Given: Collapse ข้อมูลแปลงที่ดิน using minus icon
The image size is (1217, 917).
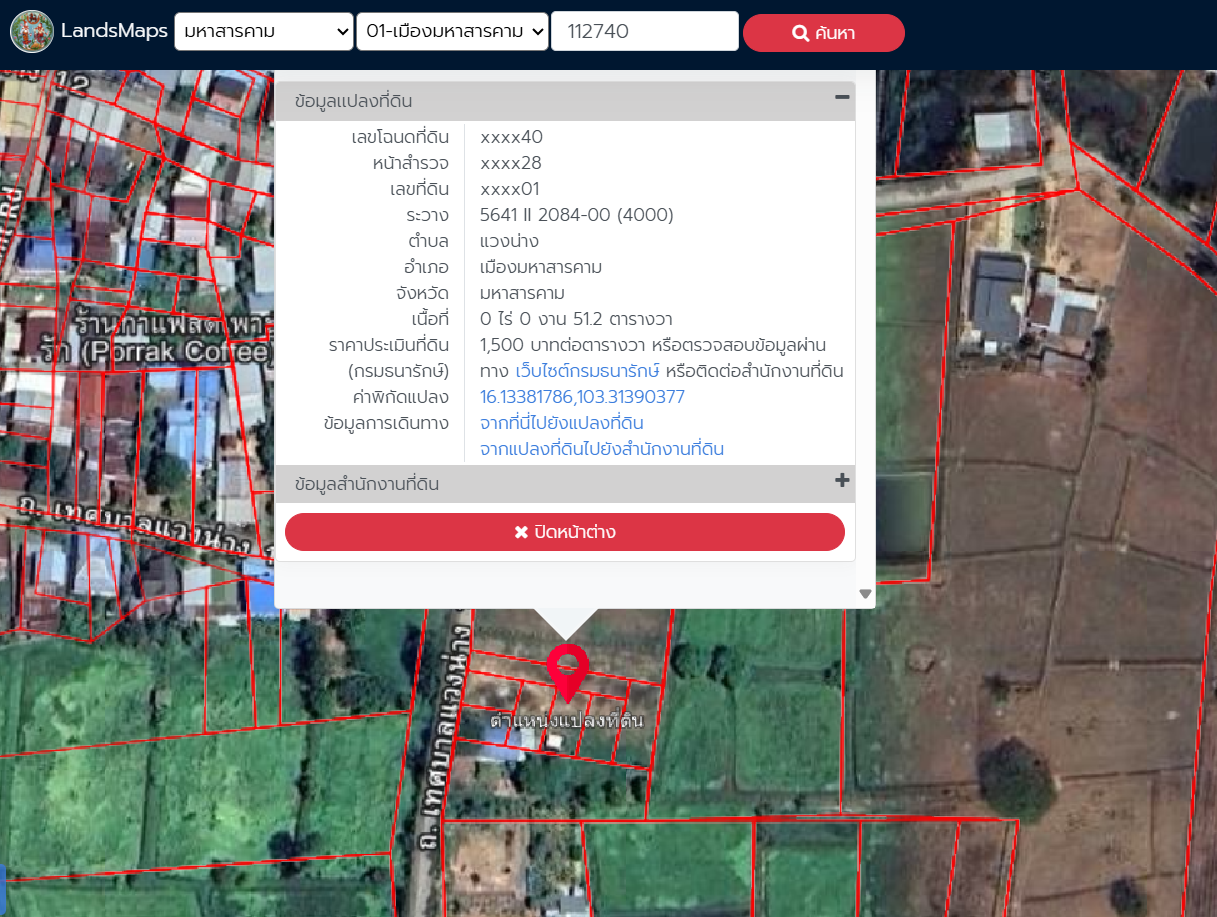Looking at the screenshot, I should point(842,97).
